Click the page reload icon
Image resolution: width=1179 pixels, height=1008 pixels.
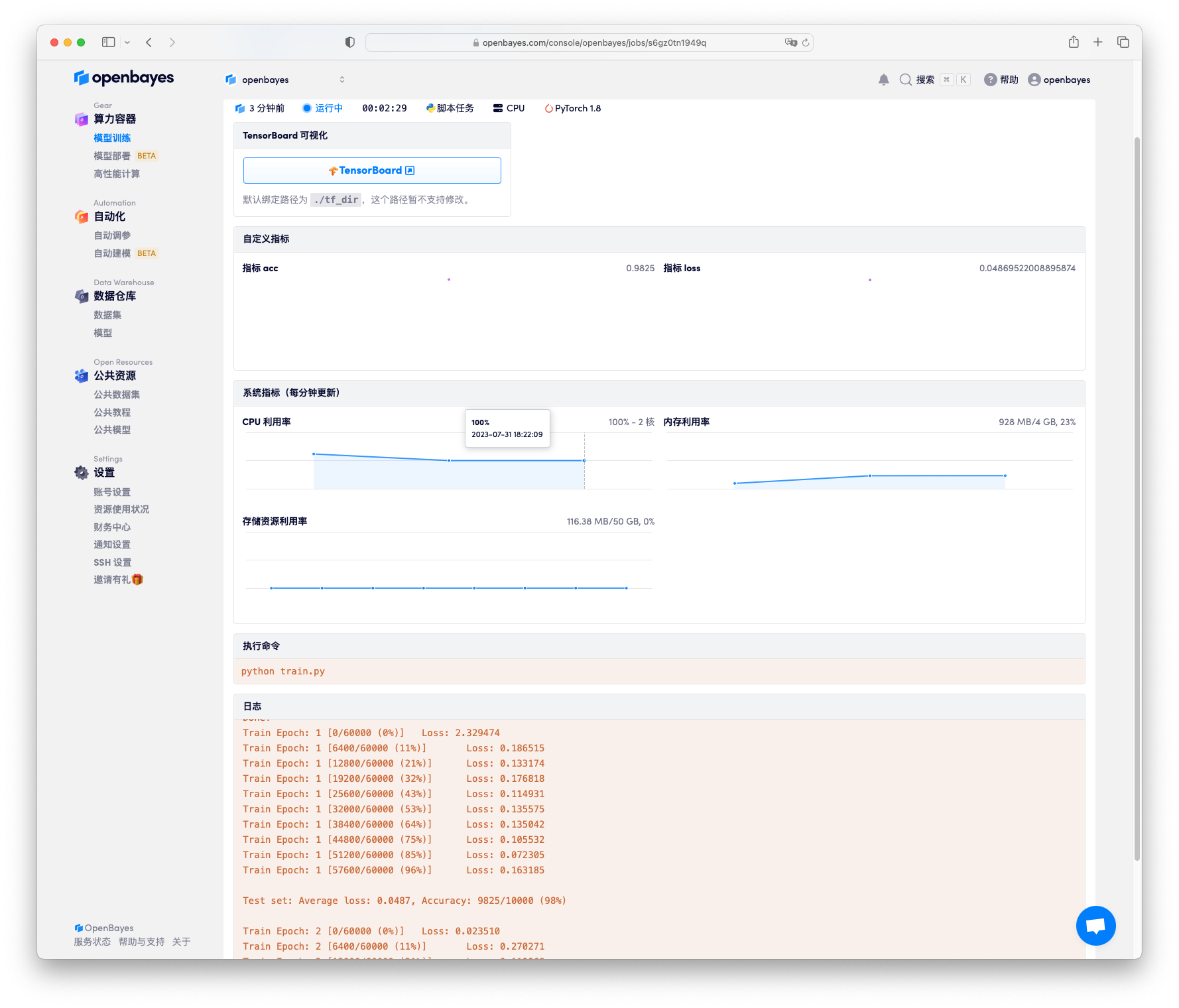[806, 42]
